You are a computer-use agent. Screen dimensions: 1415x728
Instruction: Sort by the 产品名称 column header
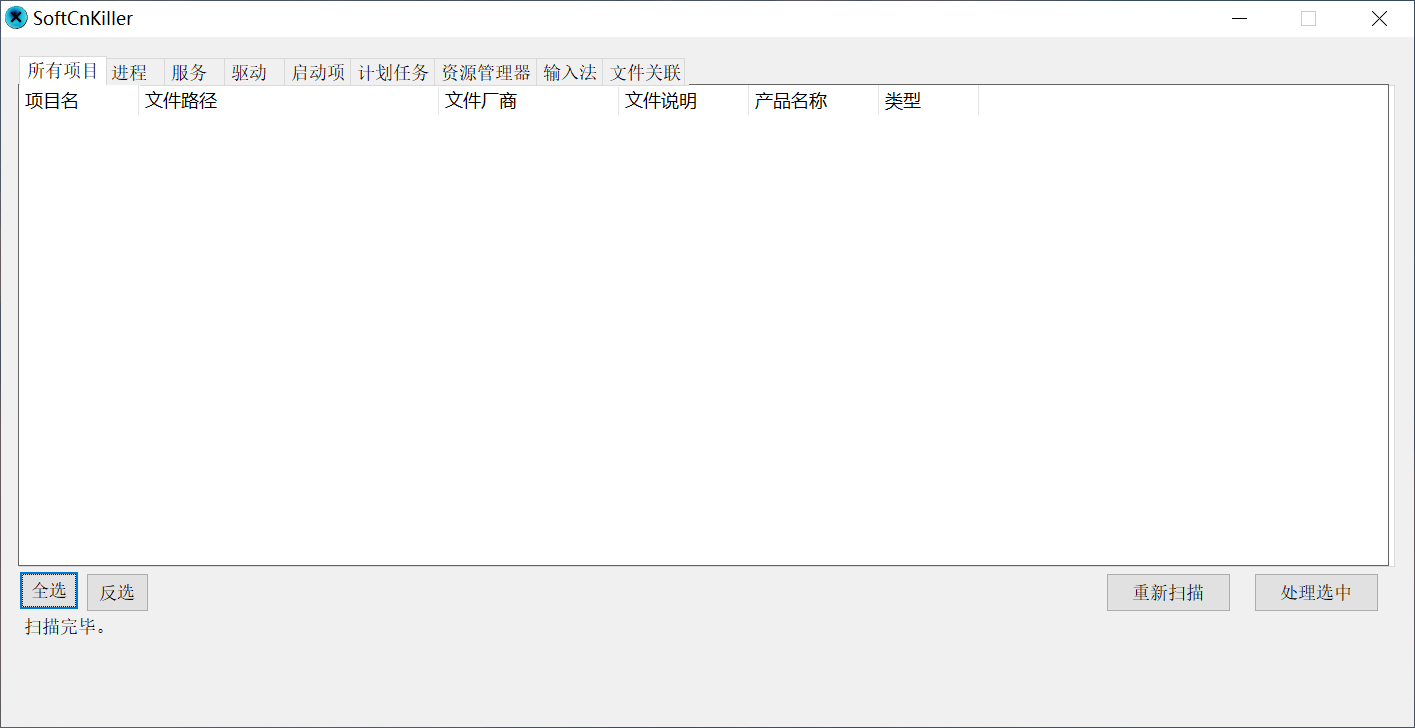tap(814, 101)
